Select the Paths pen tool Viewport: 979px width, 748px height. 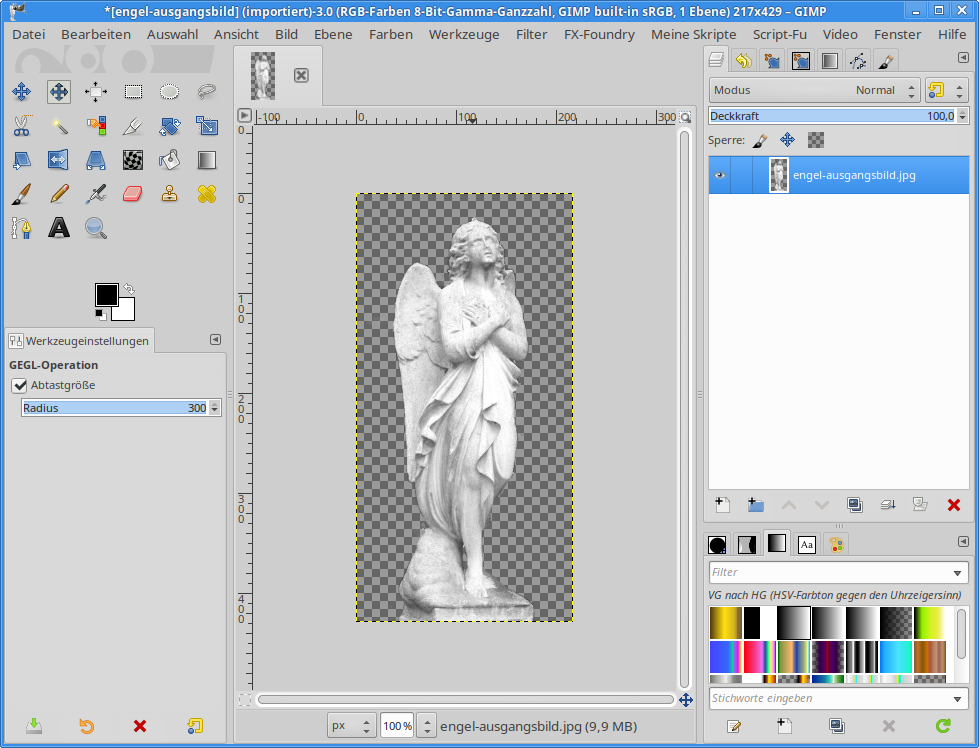click(21, 228)
